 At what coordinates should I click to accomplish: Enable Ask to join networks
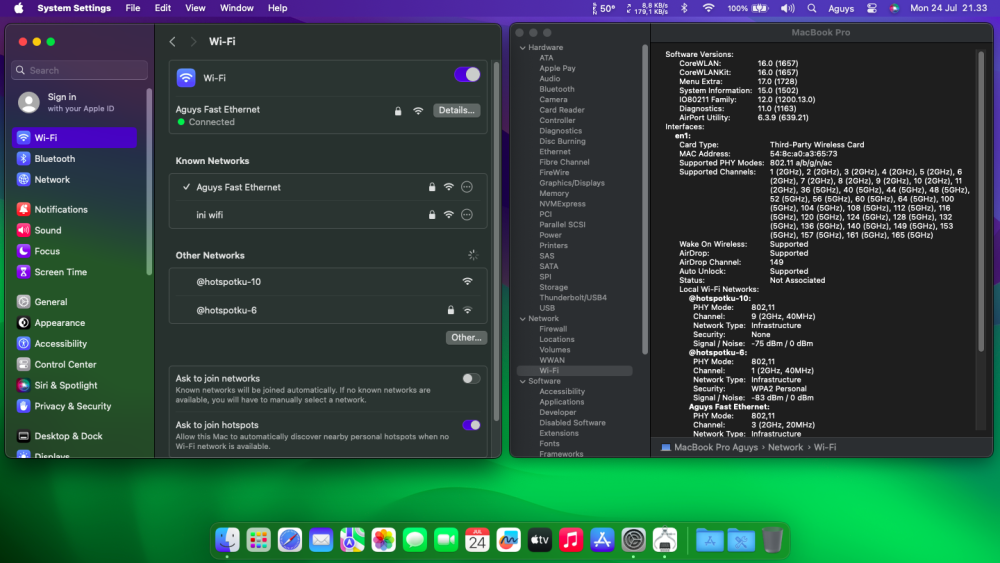click(x=471, y=379)
